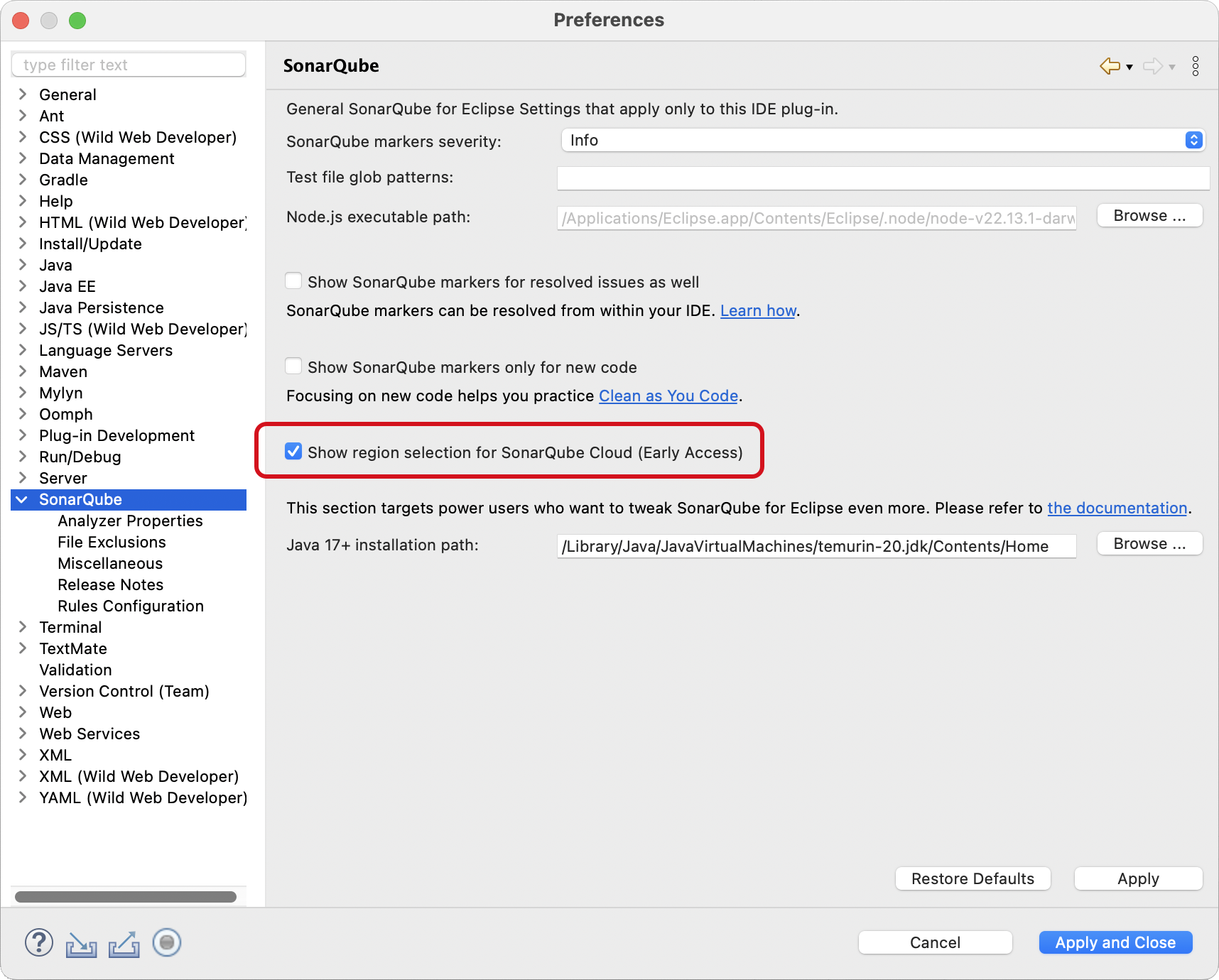Open the Learn how link

pyautogui.click(x=758, y=310)
